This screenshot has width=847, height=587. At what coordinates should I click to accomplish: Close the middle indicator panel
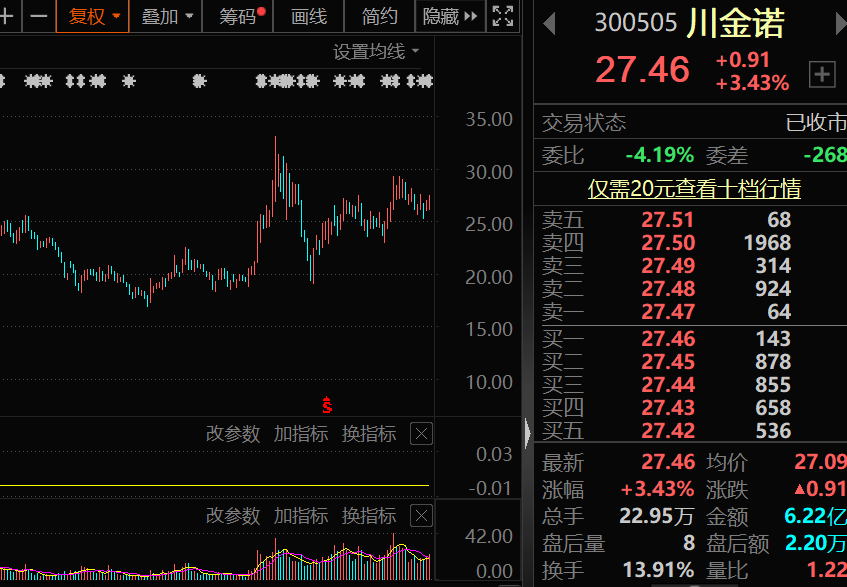422,434
